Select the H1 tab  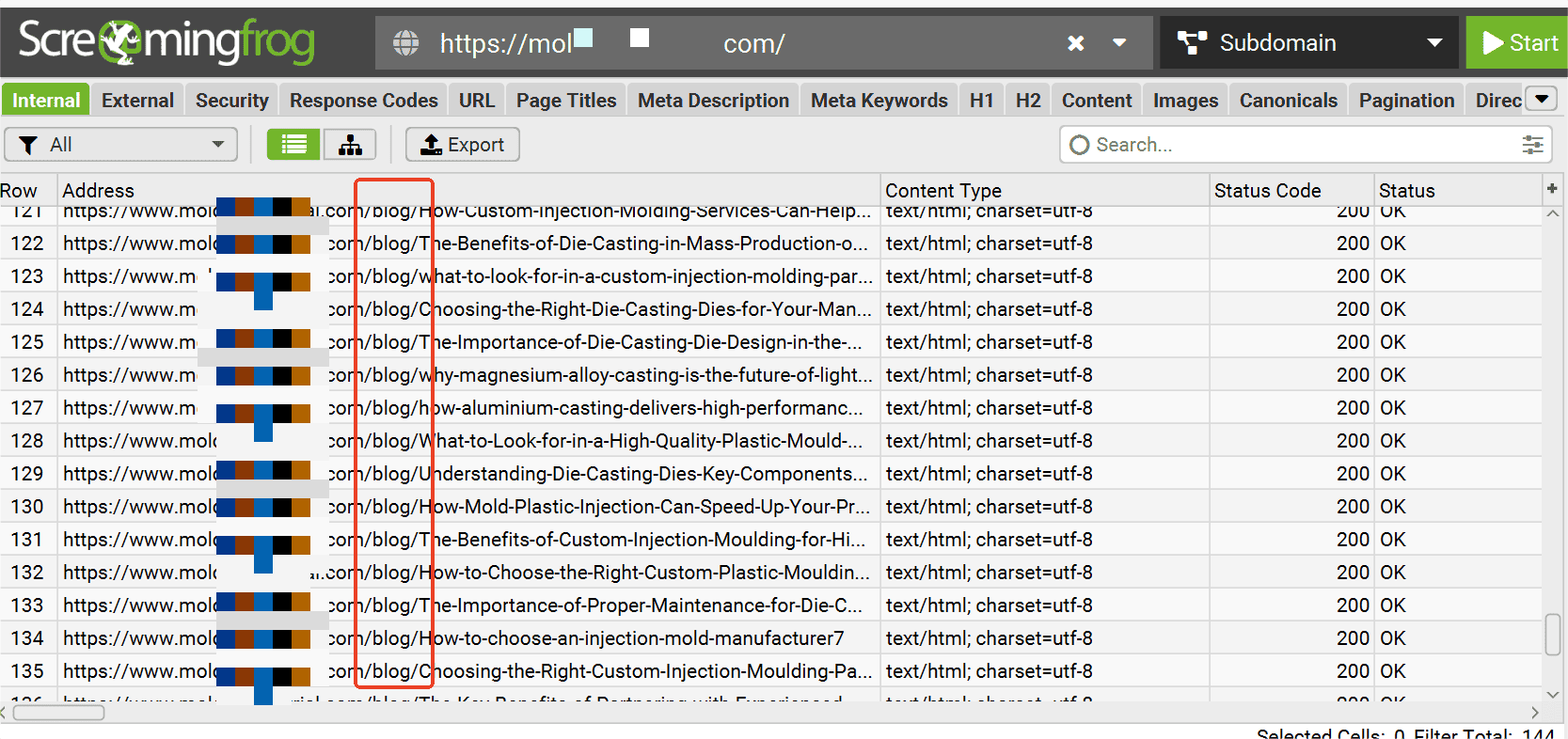pos(981,100)
